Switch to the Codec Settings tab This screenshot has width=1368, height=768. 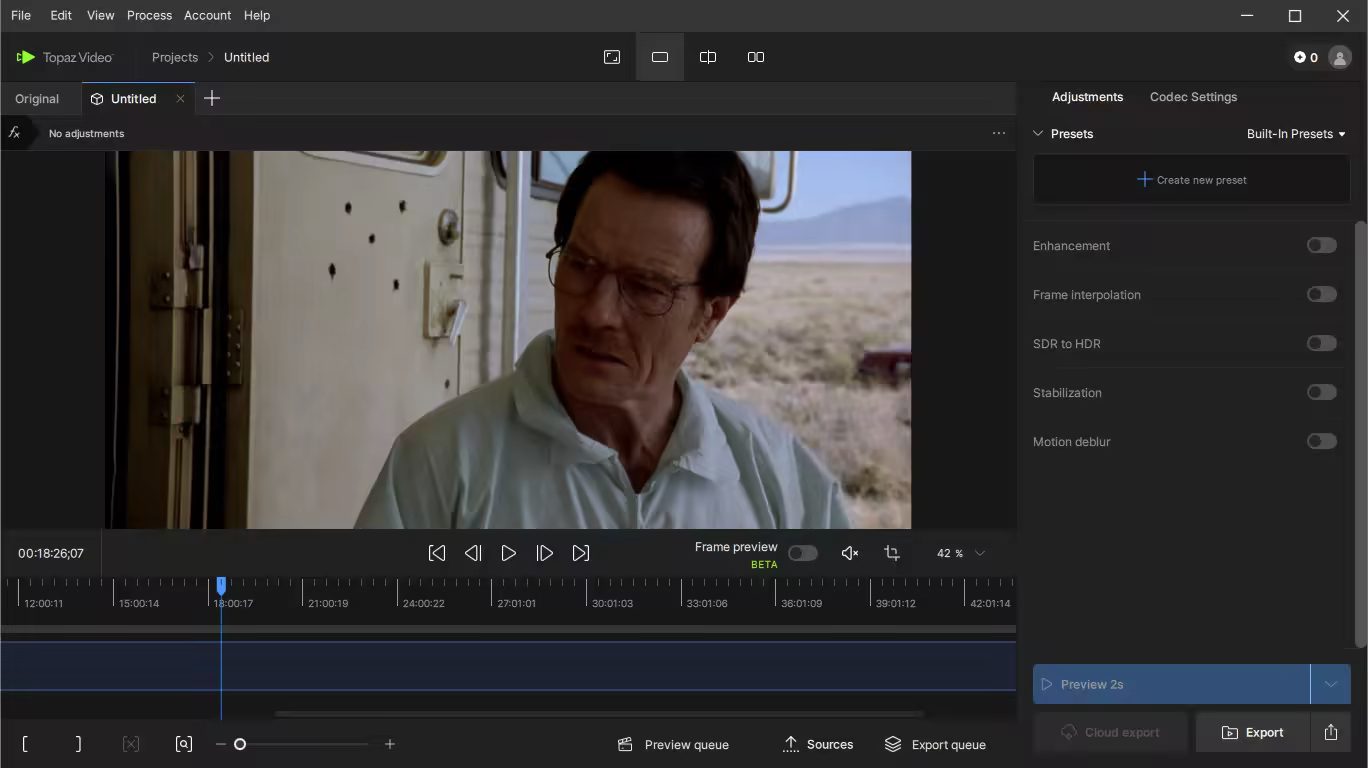pos(1193,97)
